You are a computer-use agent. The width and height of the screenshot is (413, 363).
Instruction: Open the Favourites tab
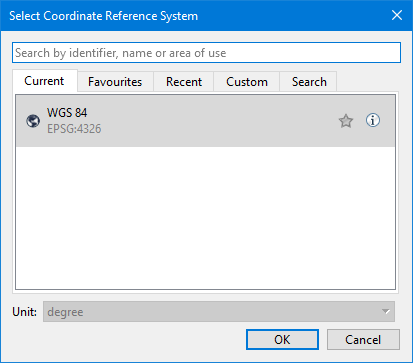coord(115,82)
